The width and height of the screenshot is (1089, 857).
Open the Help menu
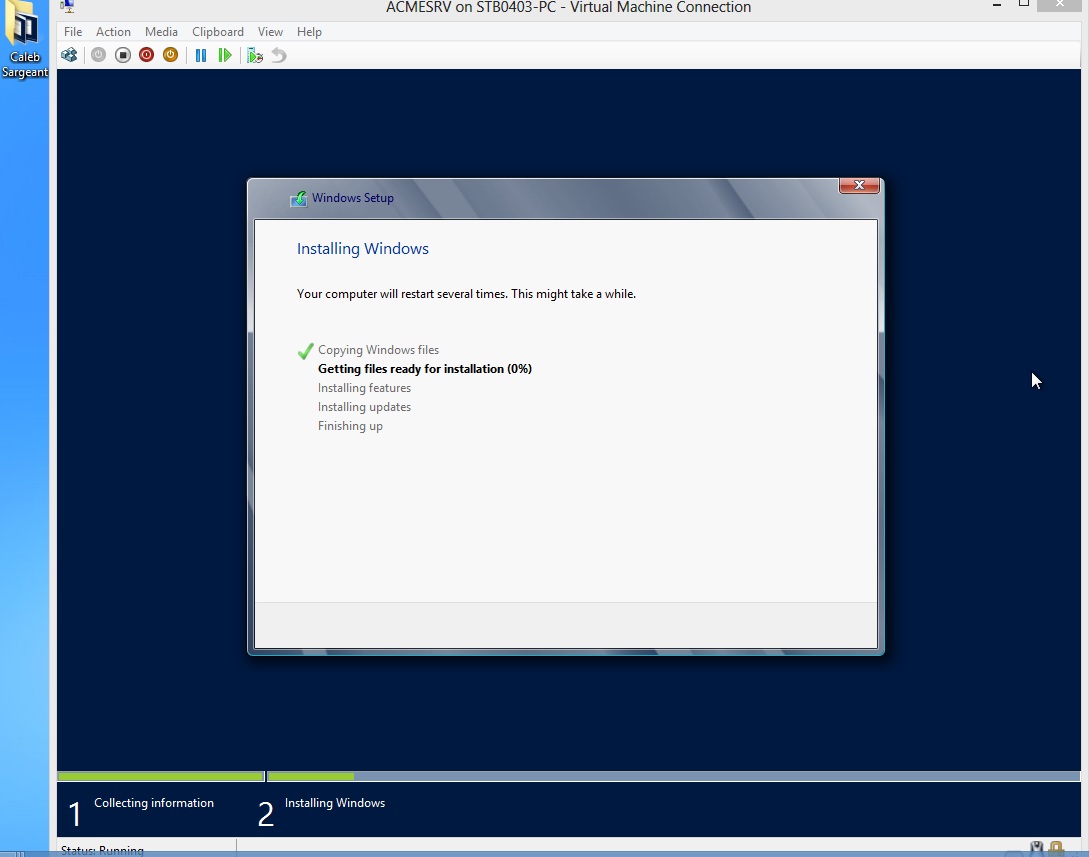[x=309, y=32]
